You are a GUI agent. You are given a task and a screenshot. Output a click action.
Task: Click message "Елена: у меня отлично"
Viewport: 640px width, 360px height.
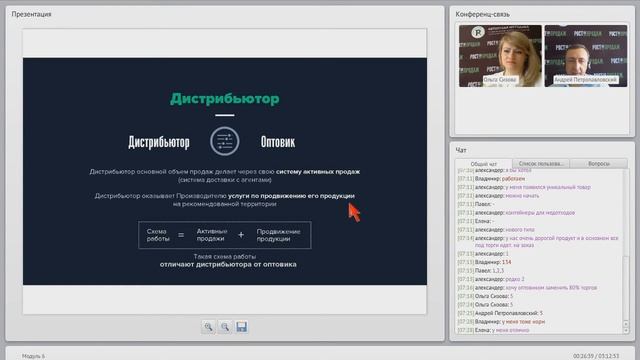(x=493, y=330)
